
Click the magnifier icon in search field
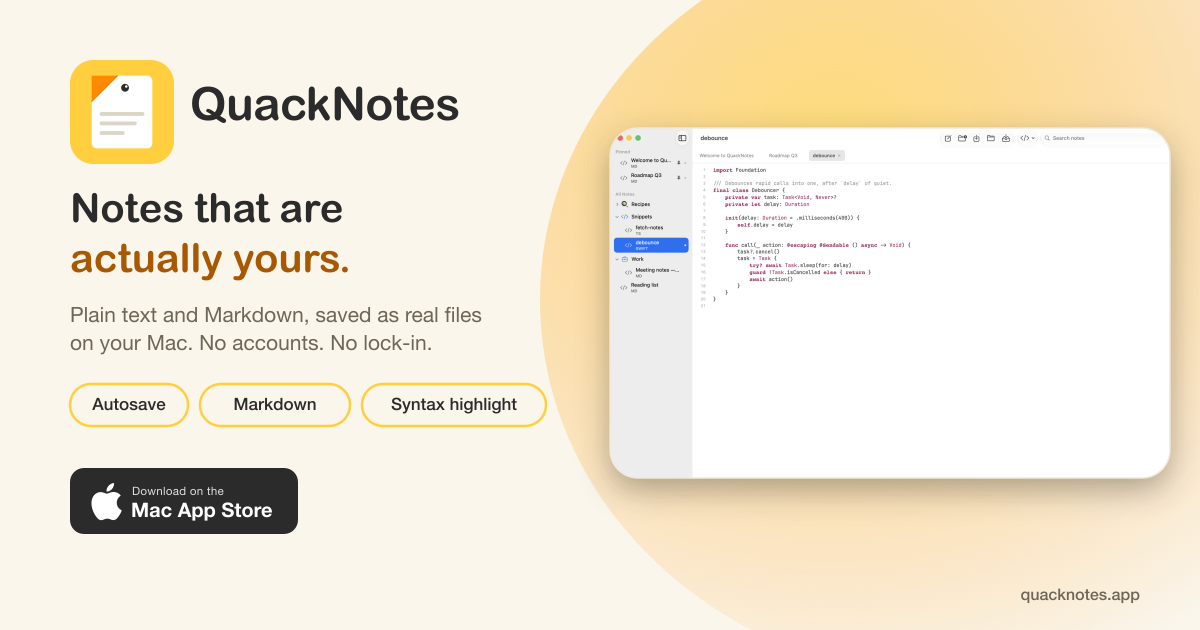(x=1047, y=138)
